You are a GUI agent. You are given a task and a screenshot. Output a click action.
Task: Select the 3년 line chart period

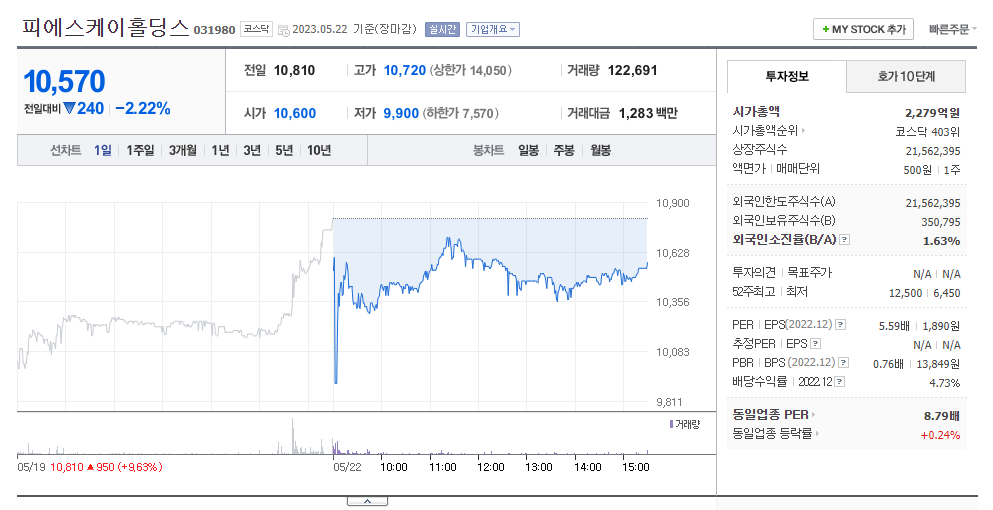[251, 150]
